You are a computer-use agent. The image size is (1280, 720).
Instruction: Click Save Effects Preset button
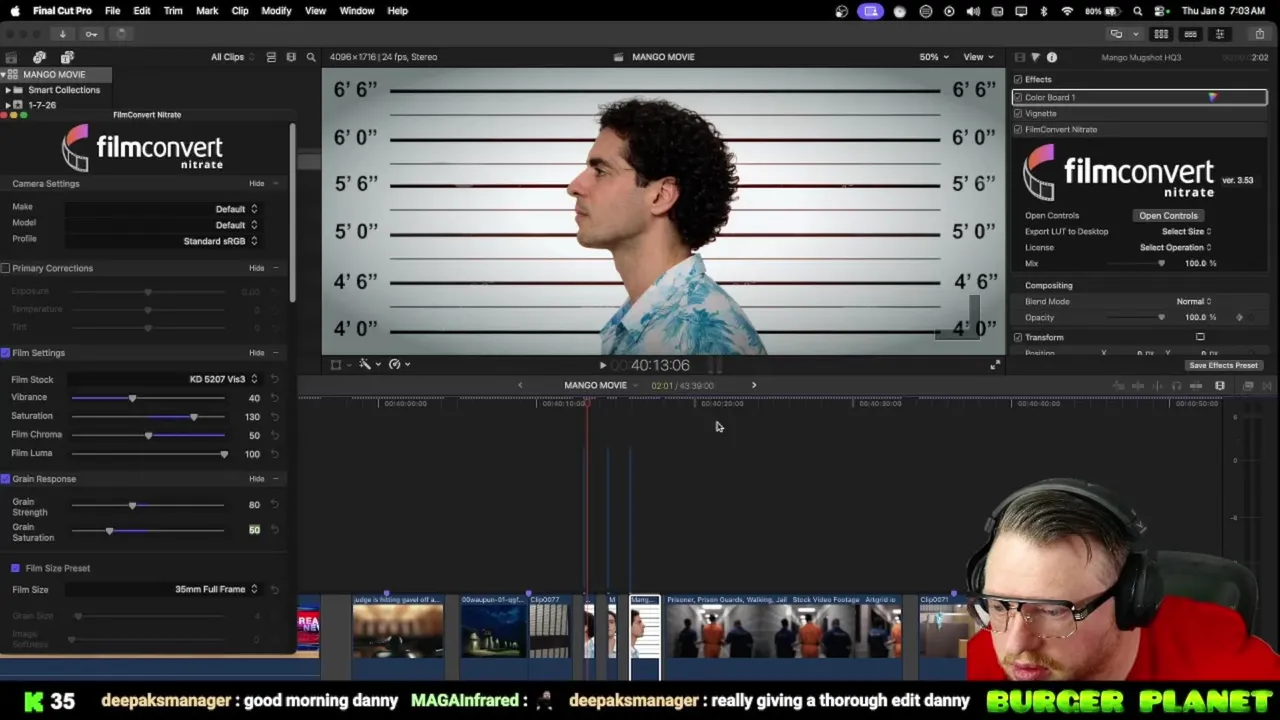point(1223,366)
